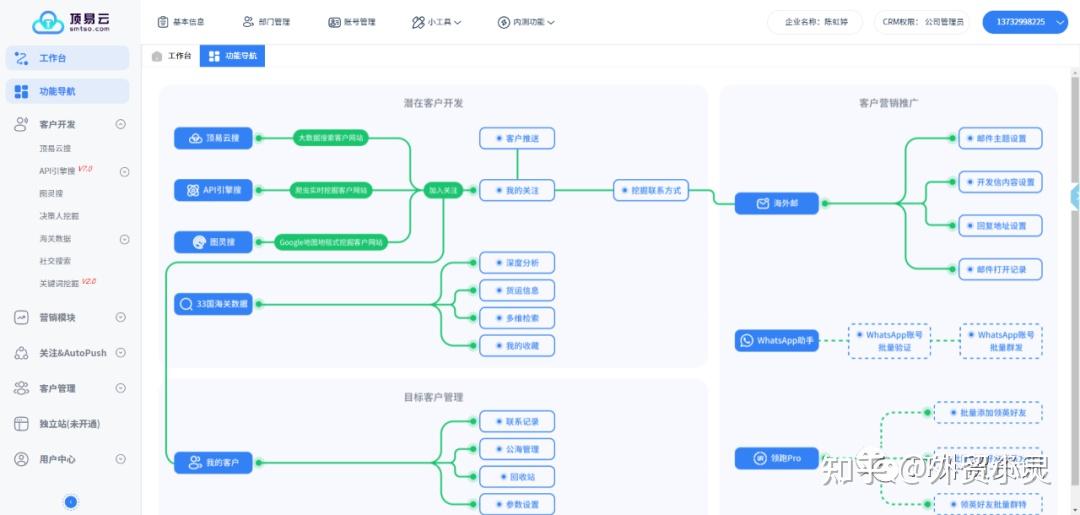The image size is (1080, 515).
Task: Launch the WhatsApp助手 node
Action: (776, 341)
